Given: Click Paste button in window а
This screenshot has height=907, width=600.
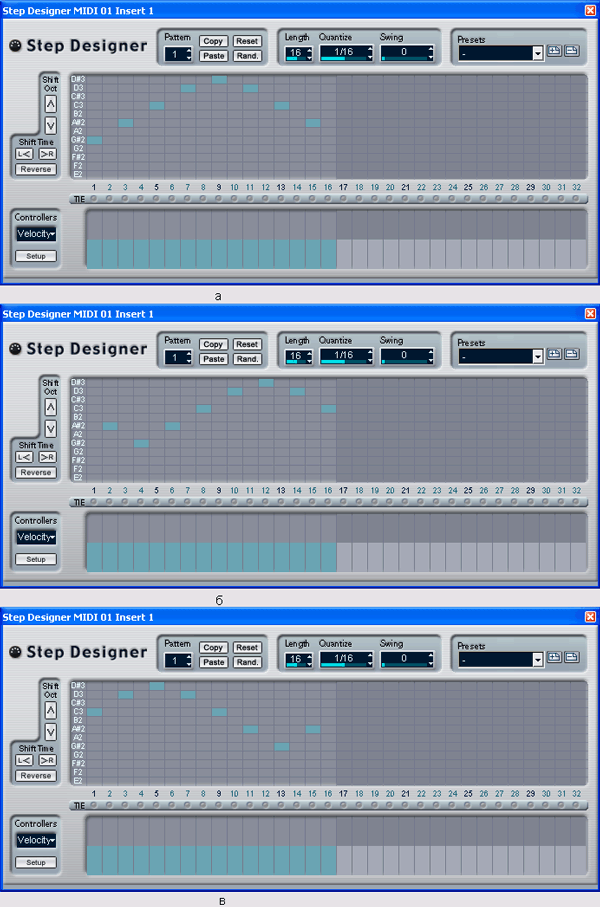Looking at the screenshot, I should pos(213,56).
